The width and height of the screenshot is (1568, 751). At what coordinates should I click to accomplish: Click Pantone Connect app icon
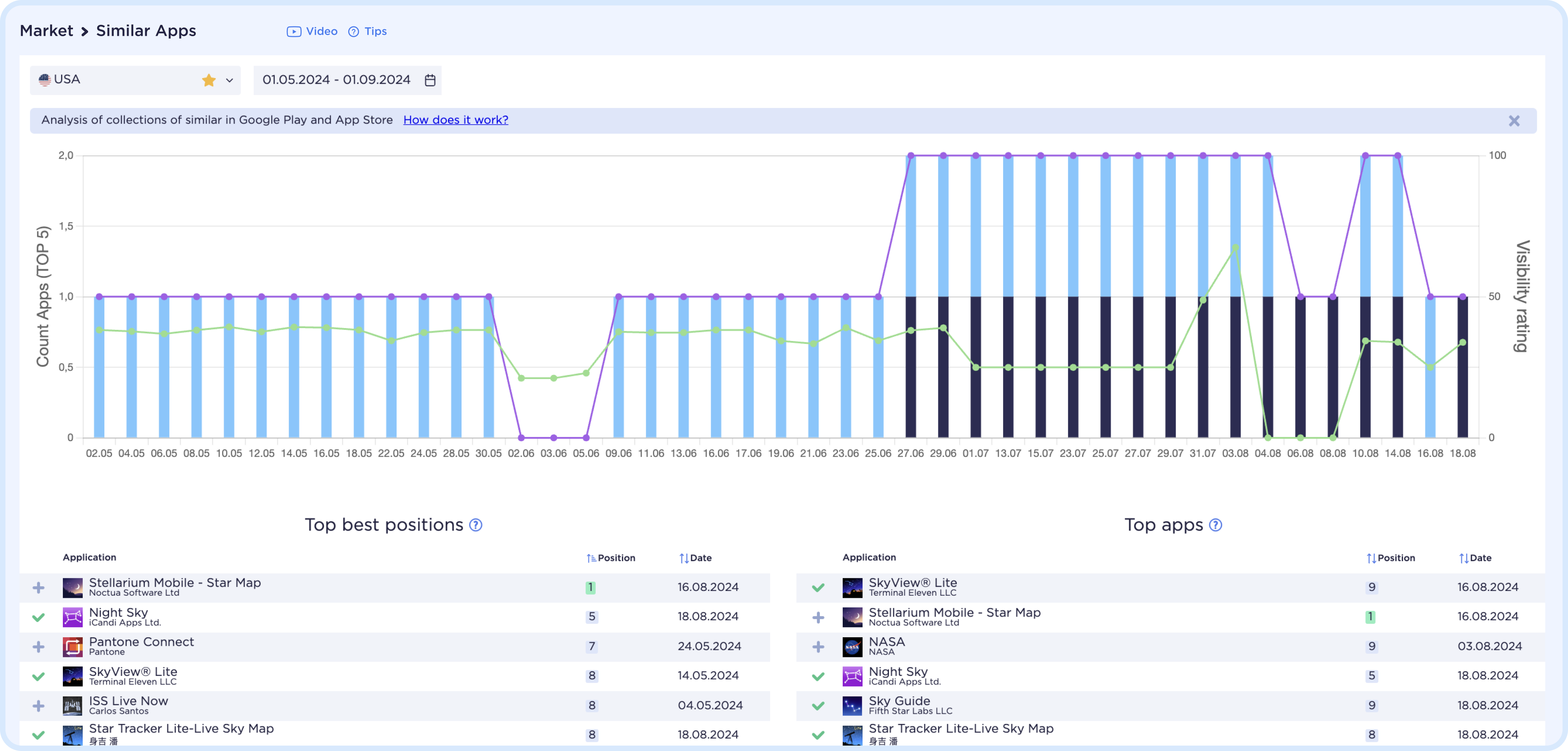[x=73, y=646]
